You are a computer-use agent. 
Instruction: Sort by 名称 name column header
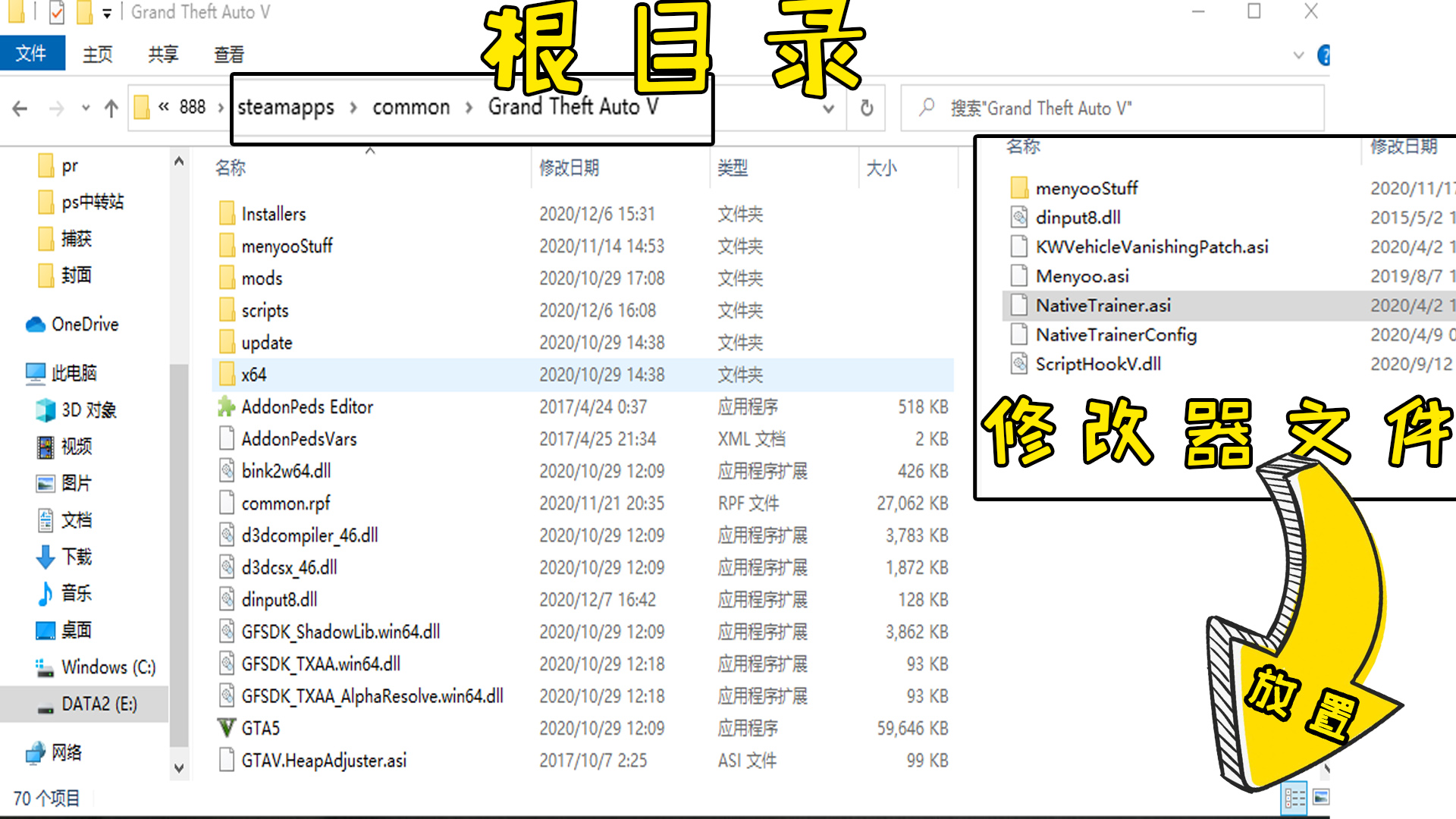tap(231, 168)
